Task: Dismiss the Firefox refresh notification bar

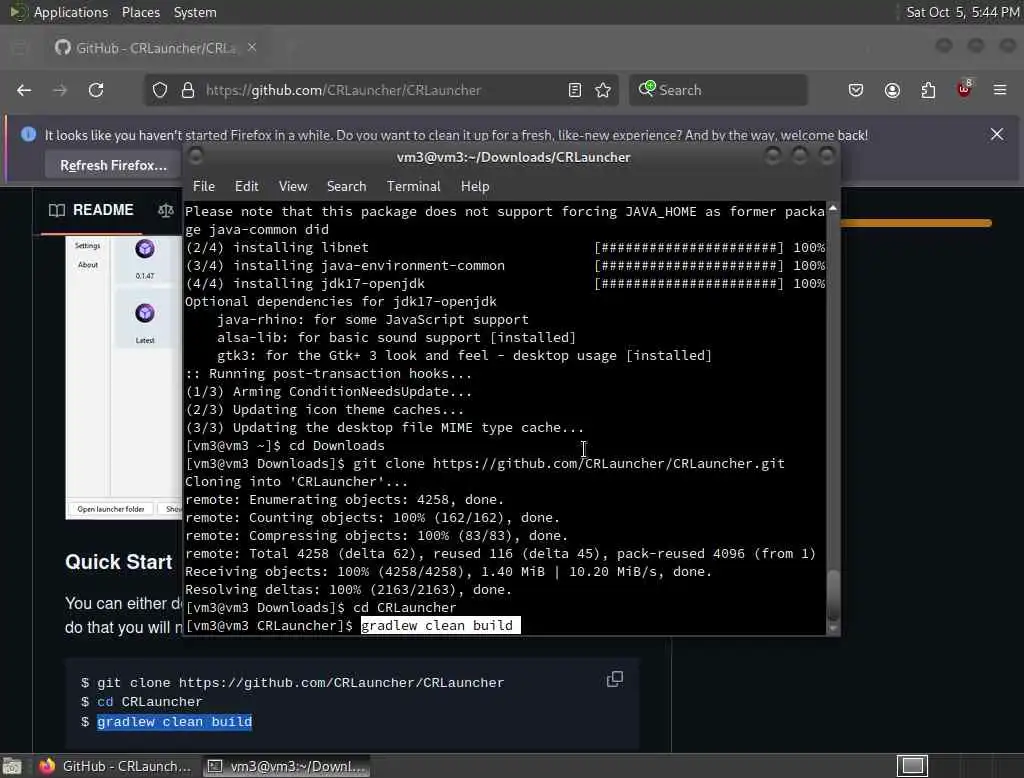Action: click(997, 135)
